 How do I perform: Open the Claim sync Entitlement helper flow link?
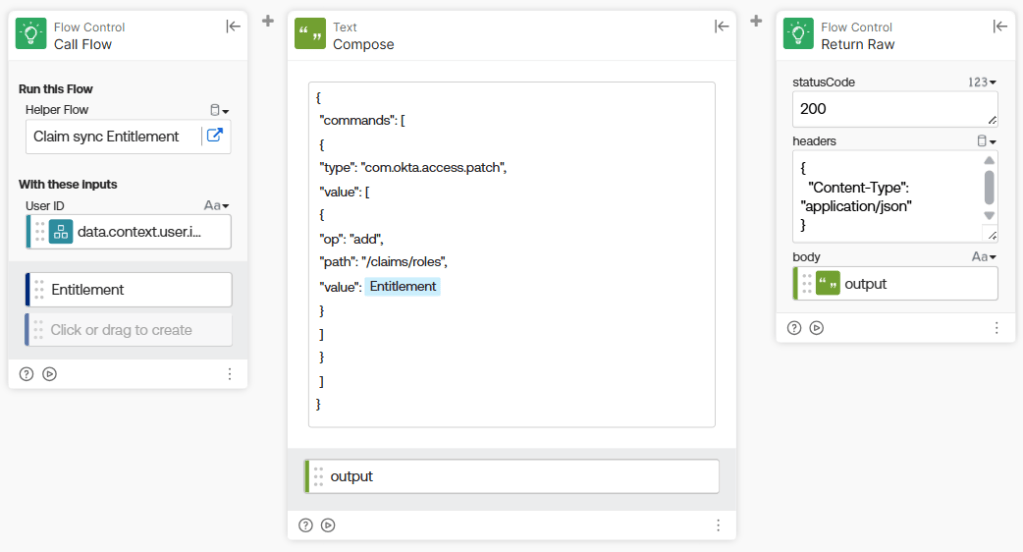coord(215,136)
